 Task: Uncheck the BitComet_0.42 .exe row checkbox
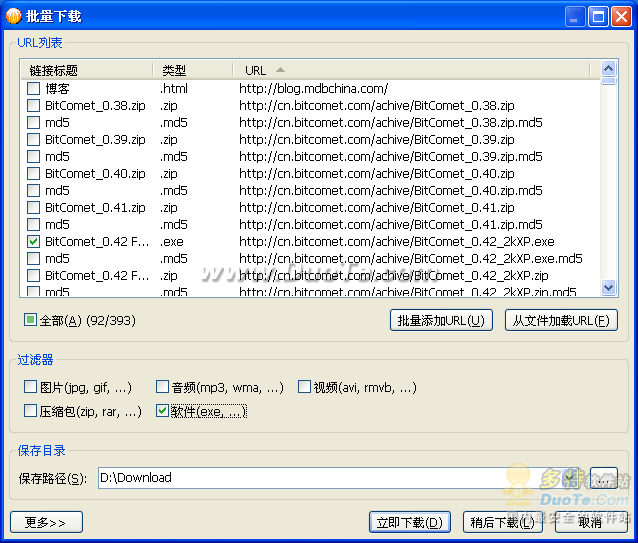click(x=33, y=242)
